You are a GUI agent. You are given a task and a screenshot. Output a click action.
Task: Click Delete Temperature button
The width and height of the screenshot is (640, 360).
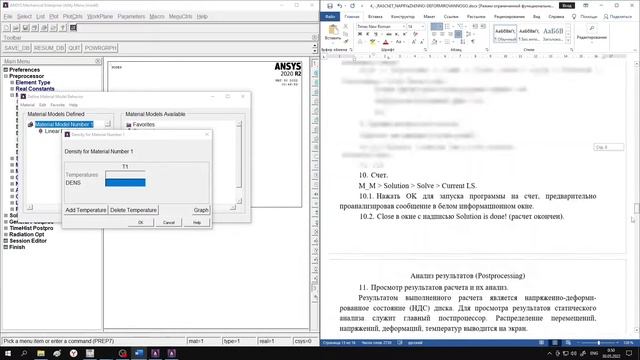click(133, 210)
